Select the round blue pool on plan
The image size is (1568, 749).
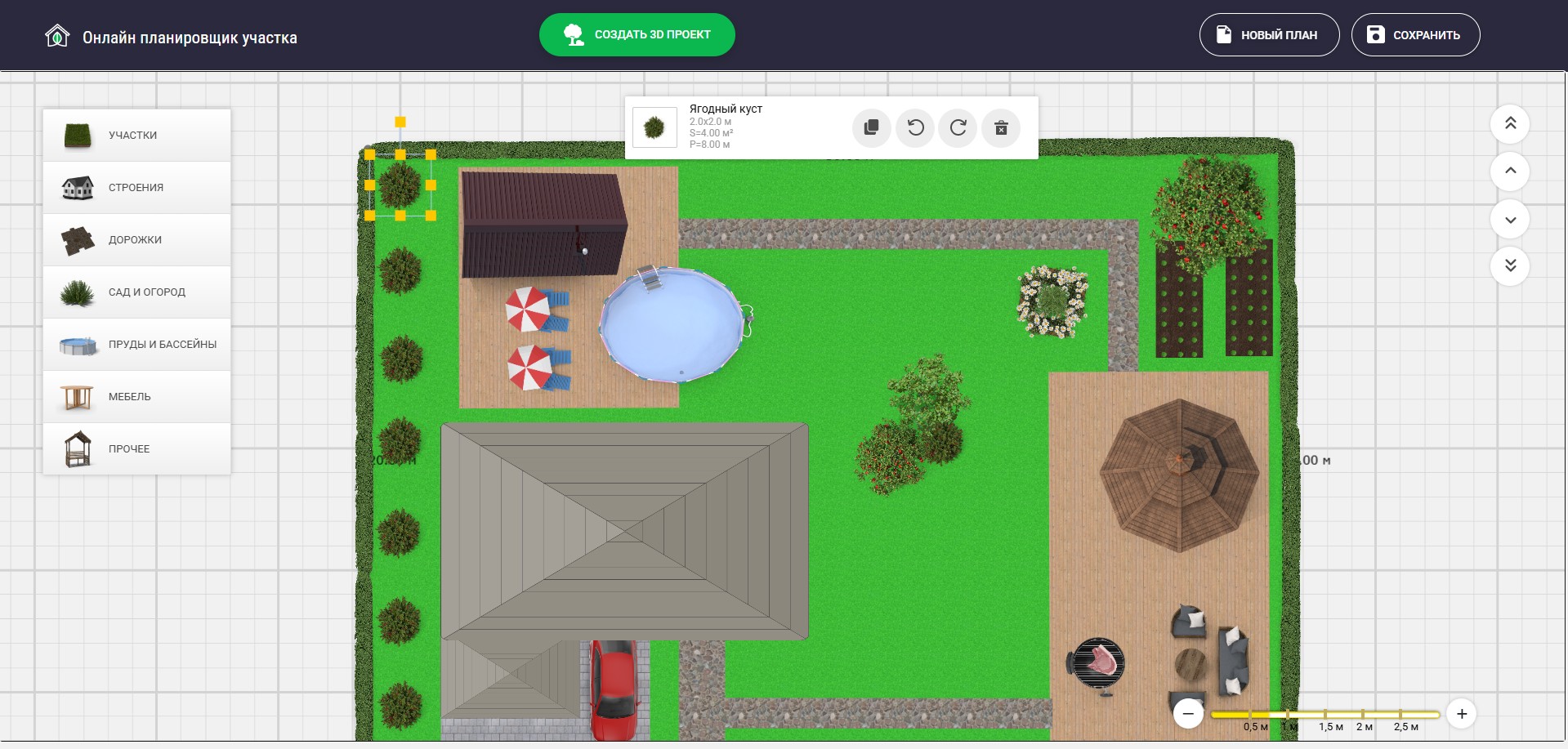click(672, 325)
